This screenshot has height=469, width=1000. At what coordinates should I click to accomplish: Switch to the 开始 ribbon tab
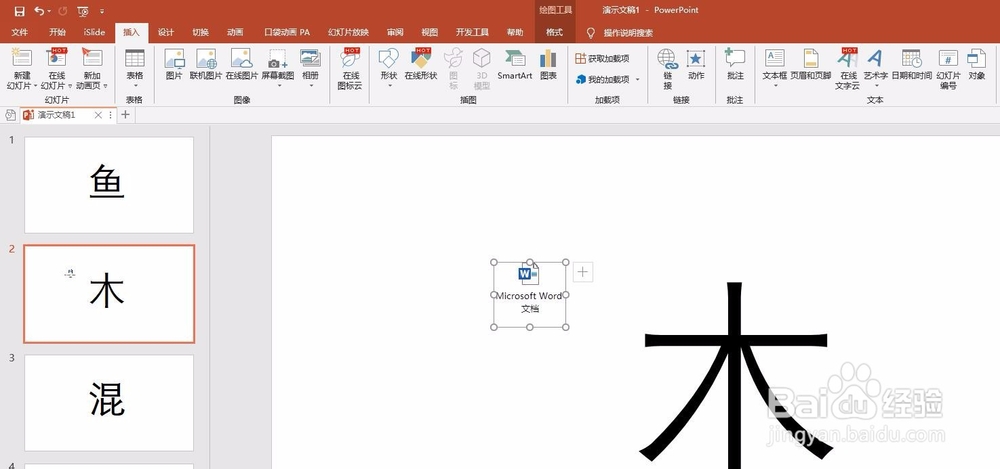(57, 33)
